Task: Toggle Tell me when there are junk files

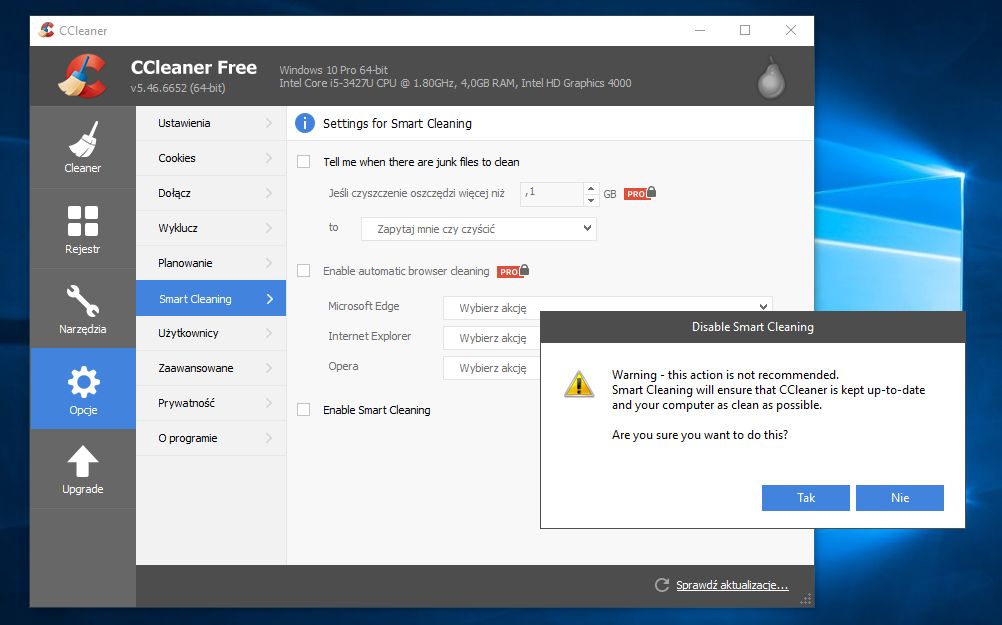Action: pos(304,162)
